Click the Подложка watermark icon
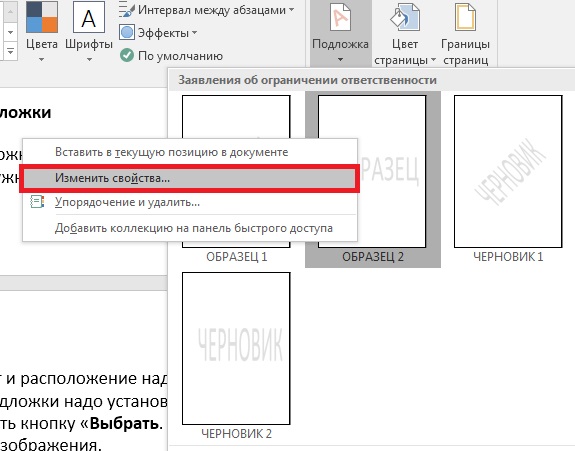This screenshot has width=575, height=451. click(340, 17)
